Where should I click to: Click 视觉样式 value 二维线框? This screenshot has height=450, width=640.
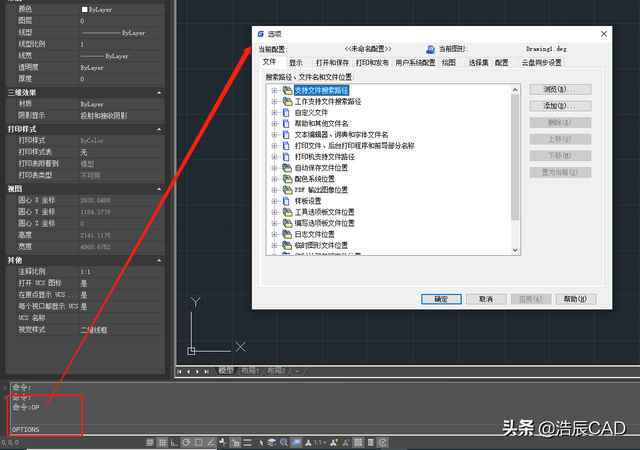click(x=94, y=330)
